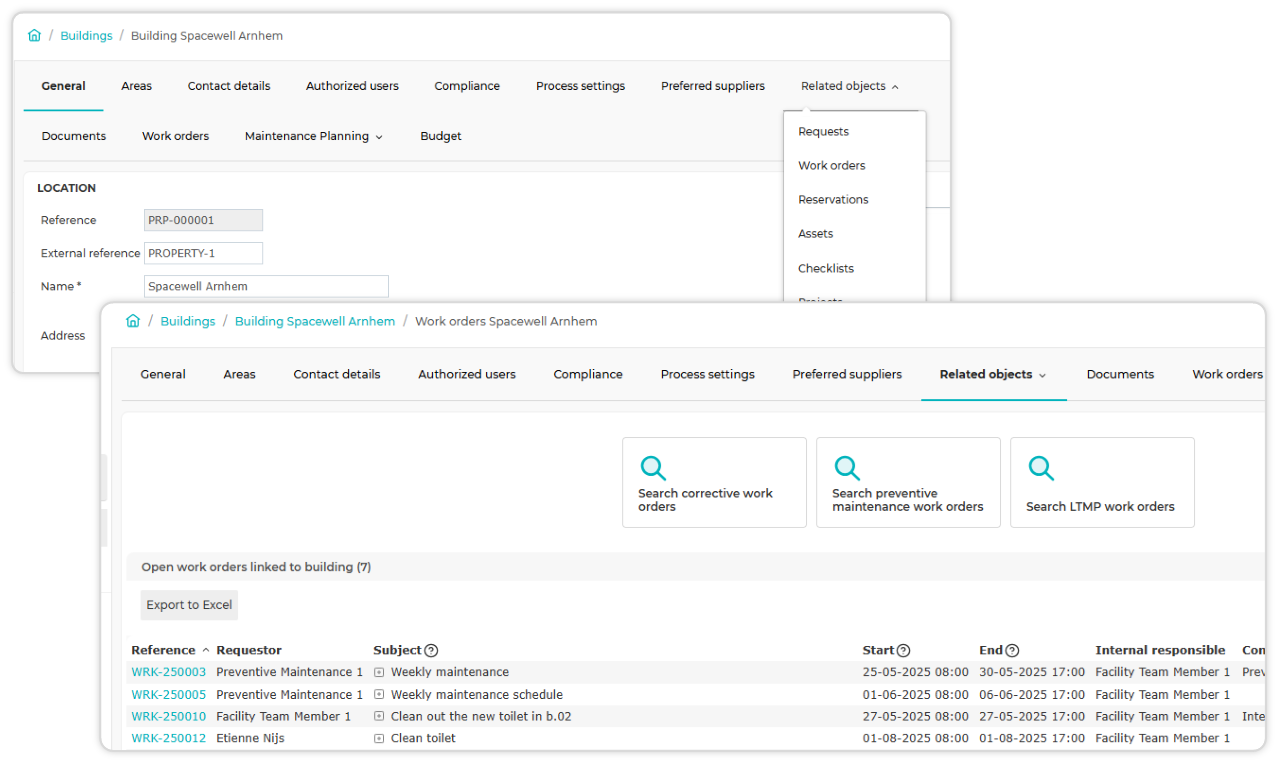Click the Export to Excel button
The height and width of the screenshot is (763, 1278).
point(189,605)
